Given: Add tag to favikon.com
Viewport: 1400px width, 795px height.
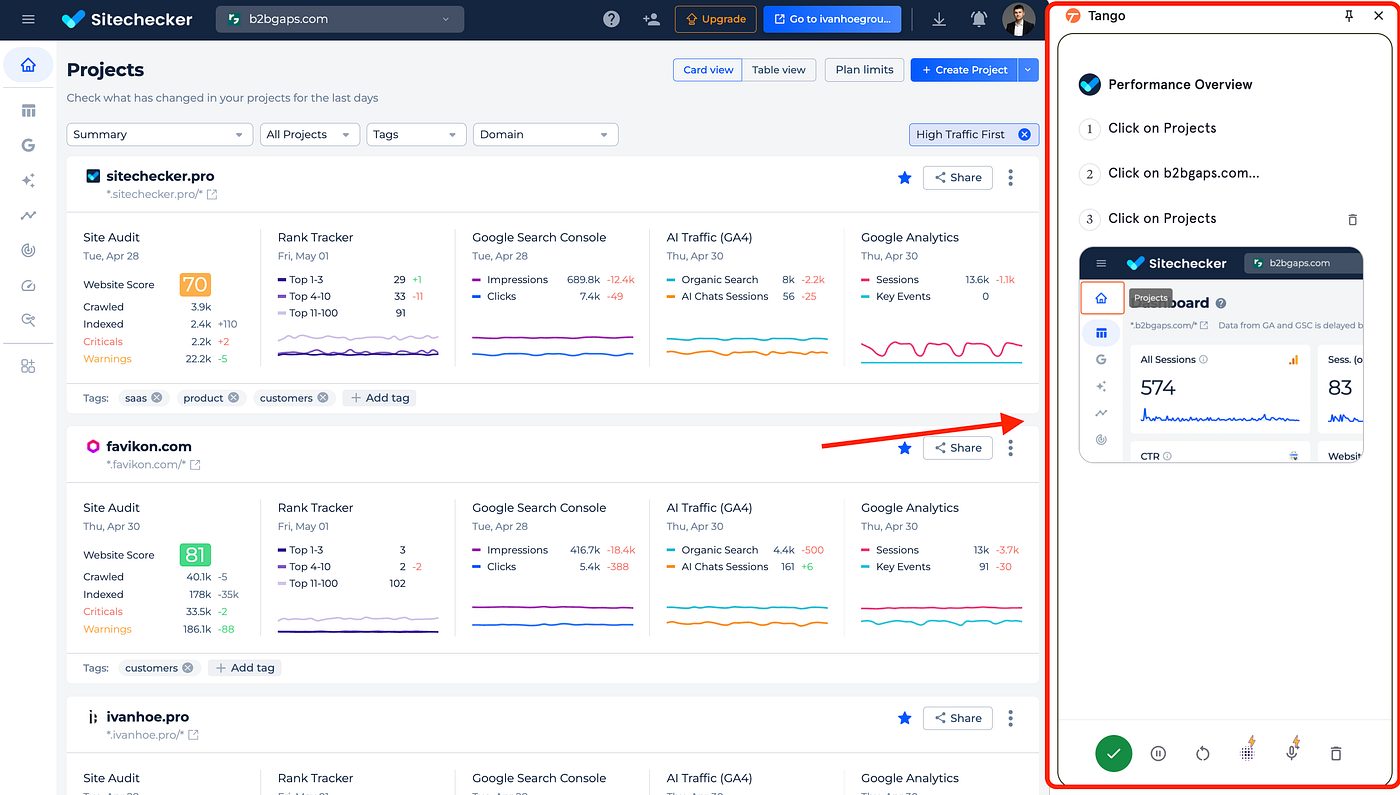Looking at the screenshot, I should [x=245, y=667].
